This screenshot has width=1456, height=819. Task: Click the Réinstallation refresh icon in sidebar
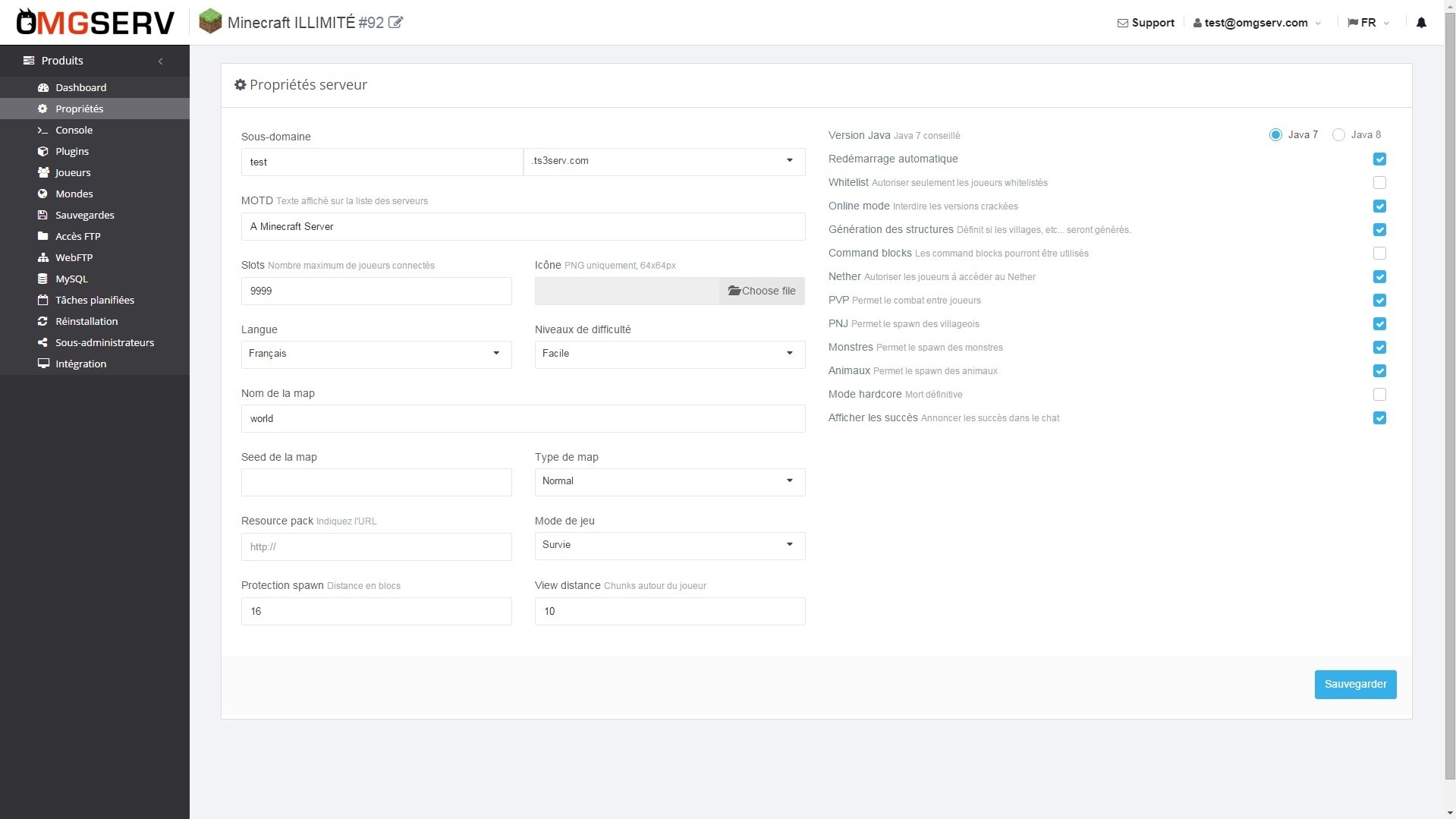pos(43,321)
